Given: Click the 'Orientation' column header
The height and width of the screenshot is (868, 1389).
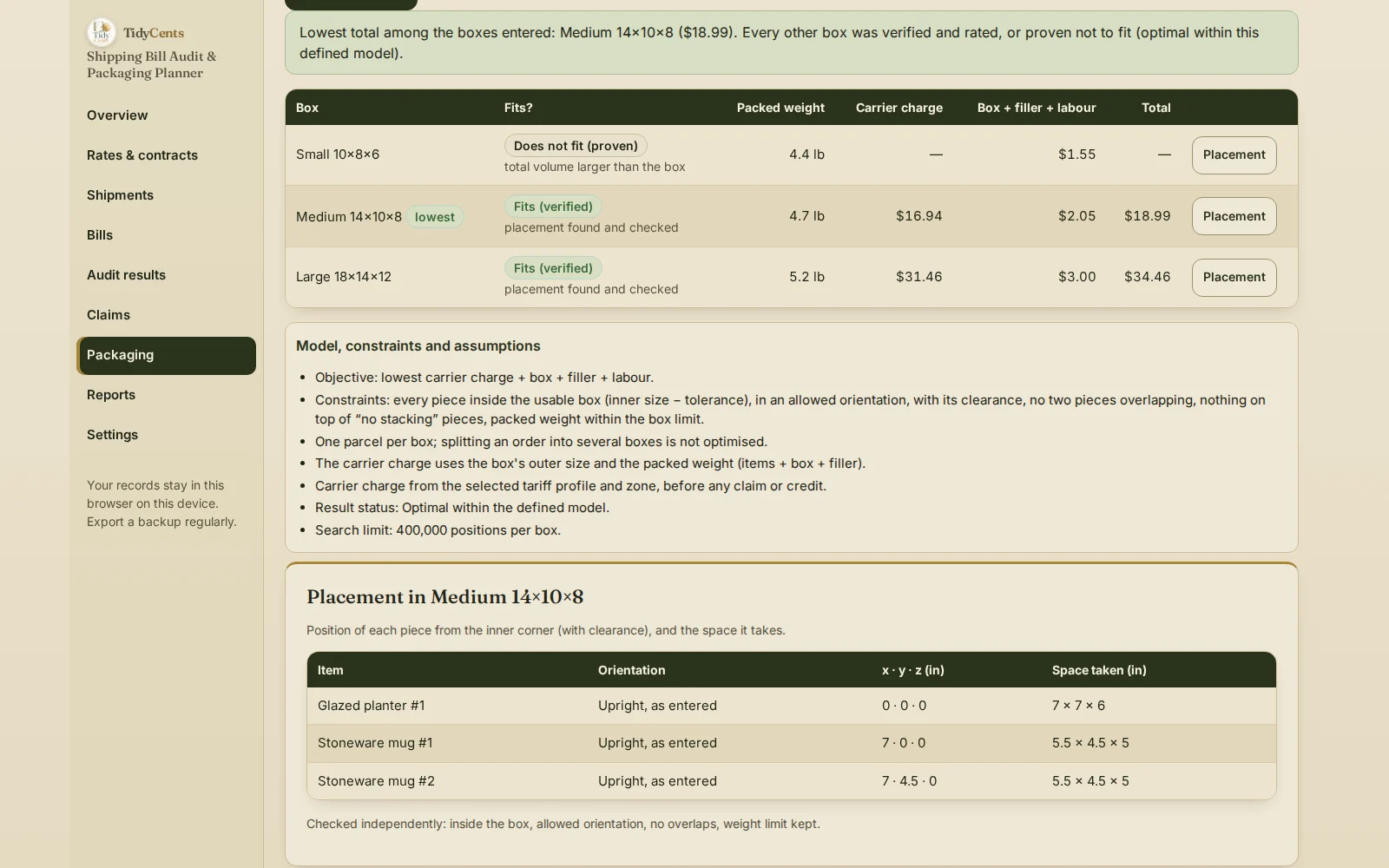Looking at the screenshot, I should (631, 670).
